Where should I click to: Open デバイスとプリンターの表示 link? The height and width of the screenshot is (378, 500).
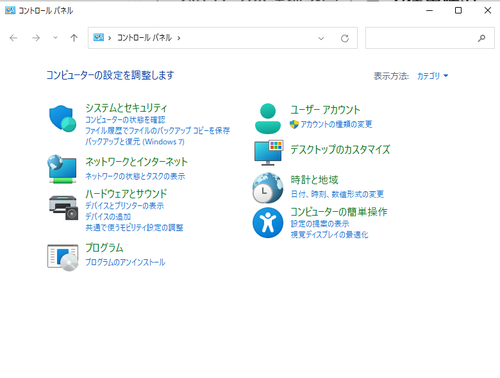(x=124, y=206)
